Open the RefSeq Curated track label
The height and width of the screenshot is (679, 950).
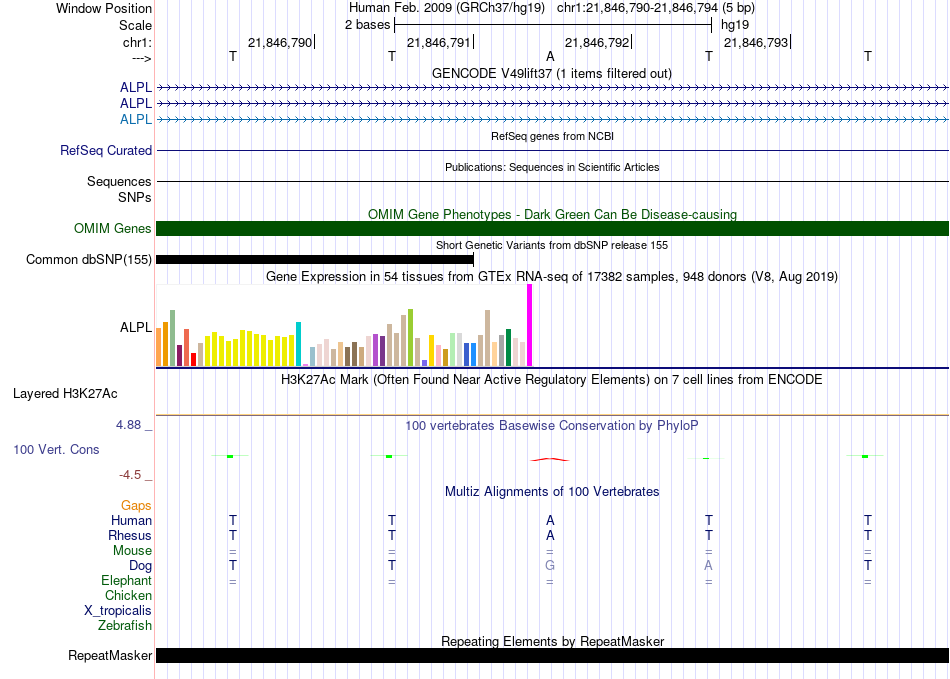point(106,150)
